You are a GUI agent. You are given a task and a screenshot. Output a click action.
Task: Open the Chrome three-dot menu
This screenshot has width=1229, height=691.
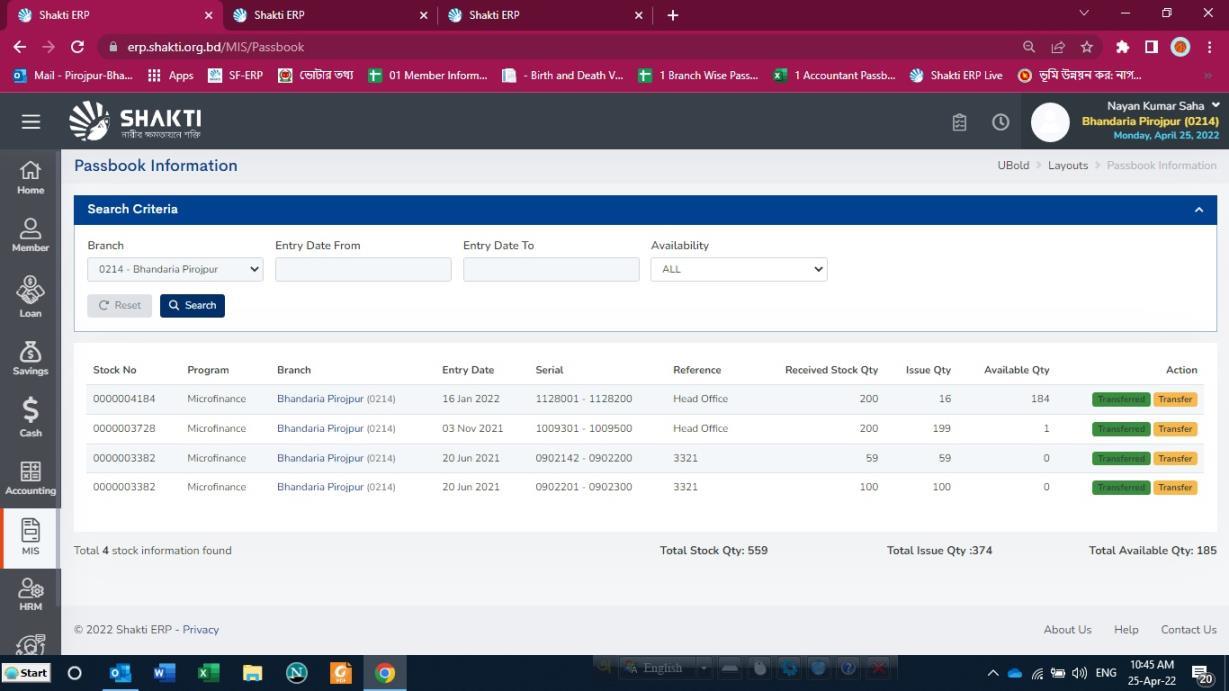[x=1210, y=47]
